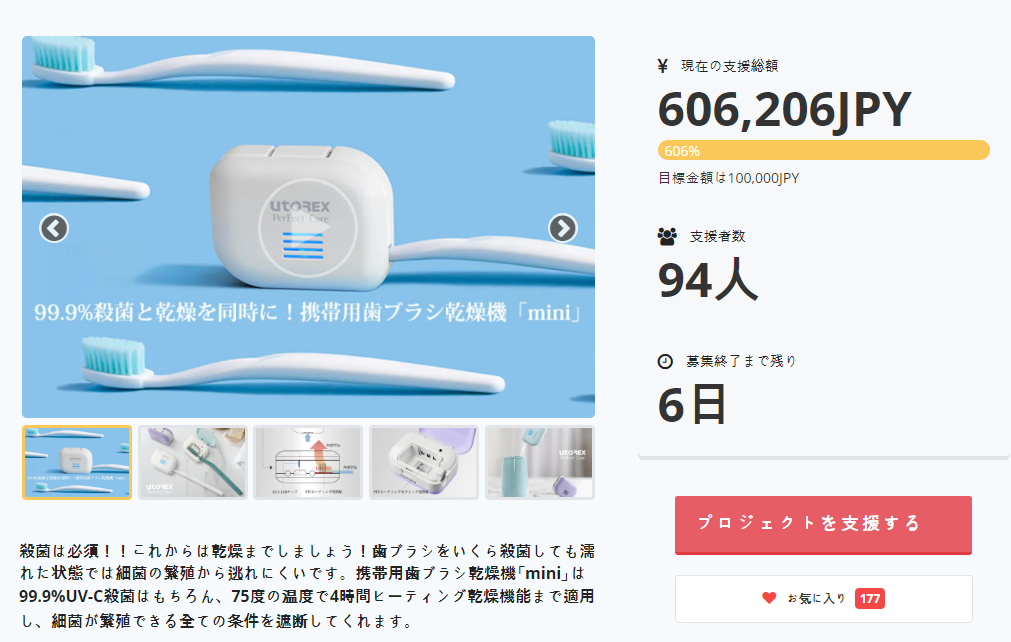
Task: Select the first thumbnail with blue background
Action: click(x=77, y=462)
